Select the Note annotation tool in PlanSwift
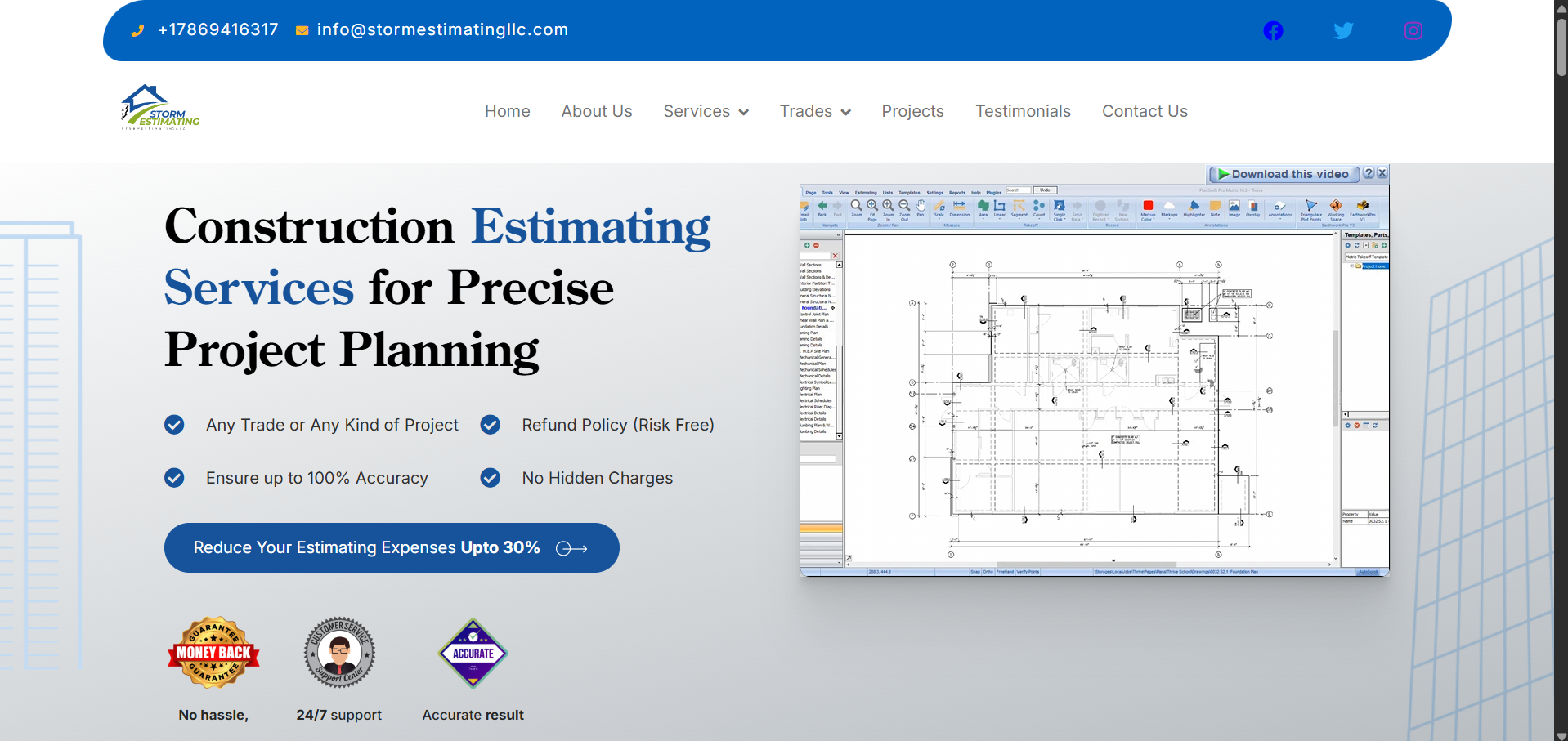This screenshot has width=1568, height=741. point(1215,208)
